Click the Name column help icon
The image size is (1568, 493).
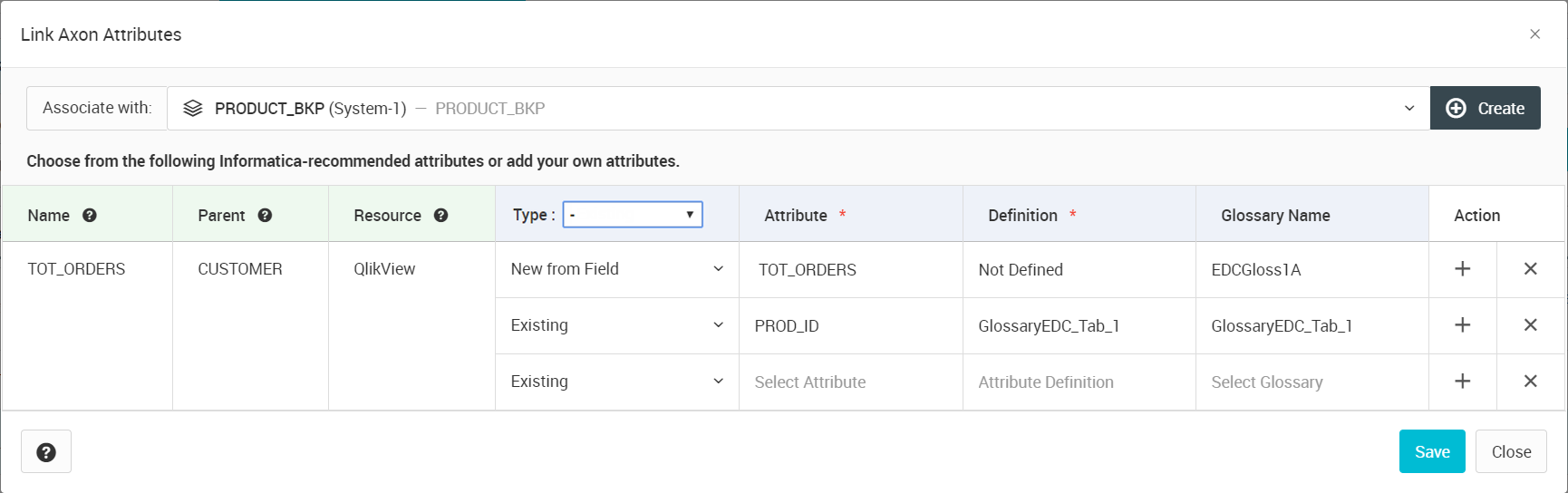coord(90,216)
